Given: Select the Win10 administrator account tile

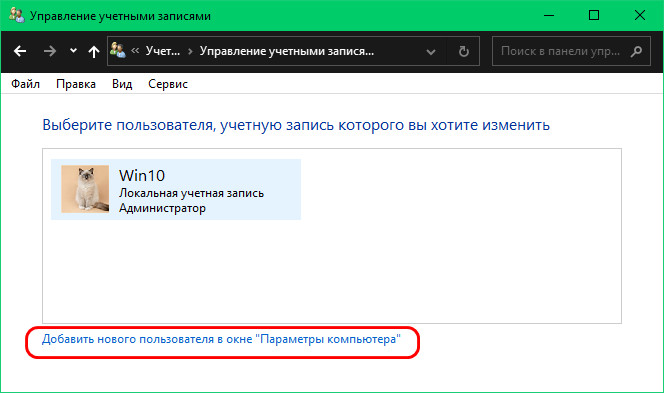Looking at the screenshot, I should [176, 189].
